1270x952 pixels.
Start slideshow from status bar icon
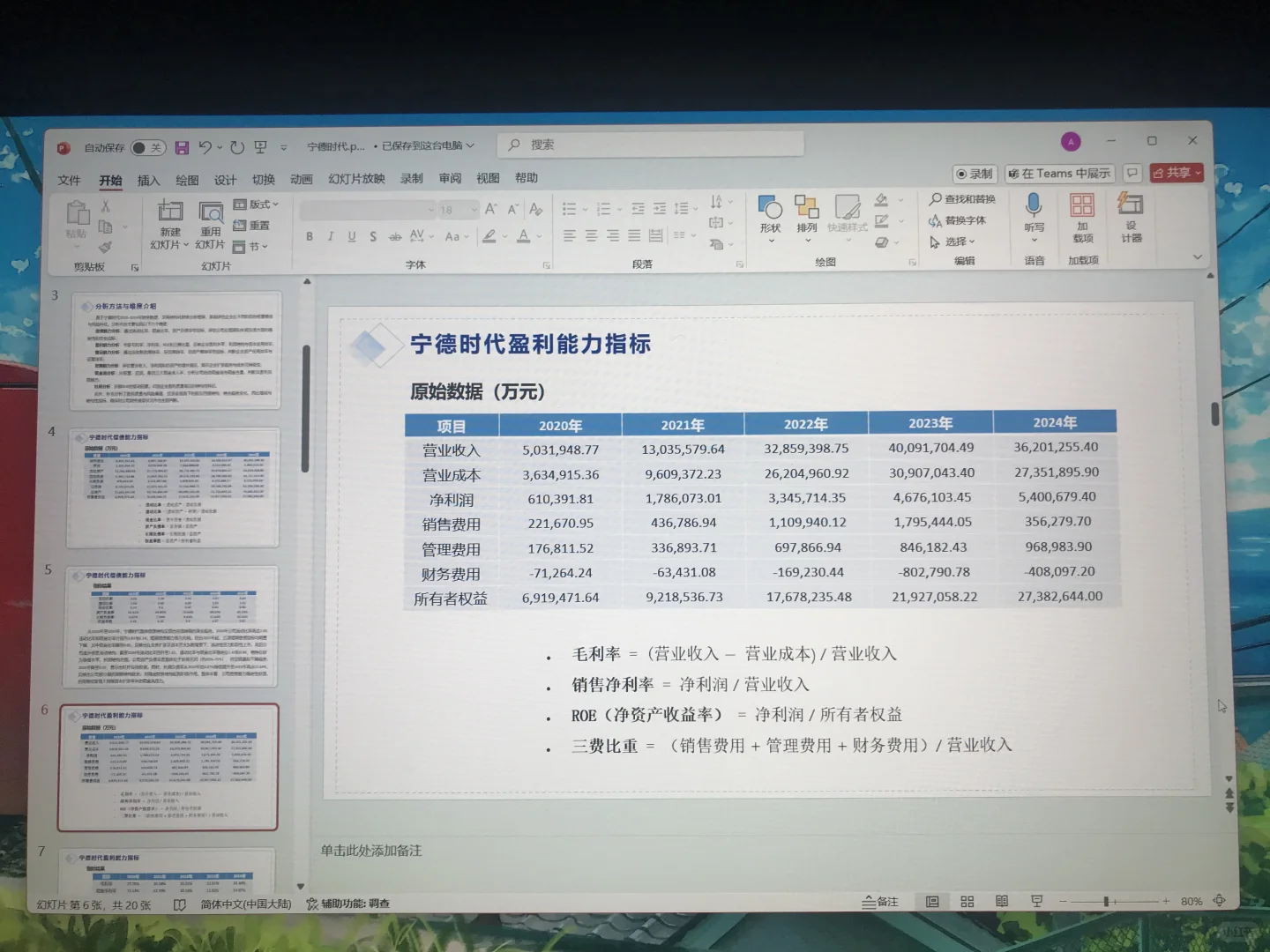pyautogui.click(x=1037, y=902)
